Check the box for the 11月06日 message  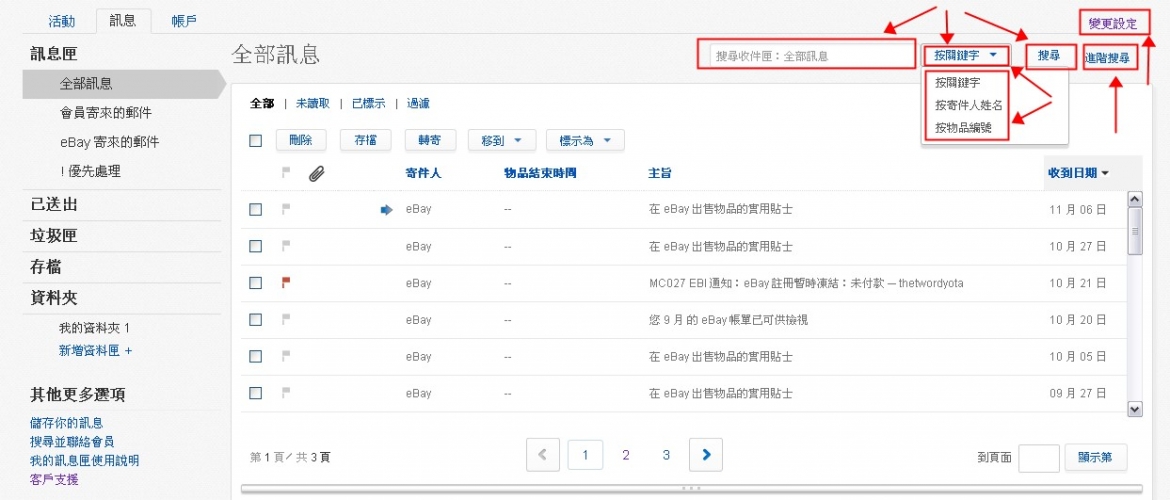click(x=256, y=210)
